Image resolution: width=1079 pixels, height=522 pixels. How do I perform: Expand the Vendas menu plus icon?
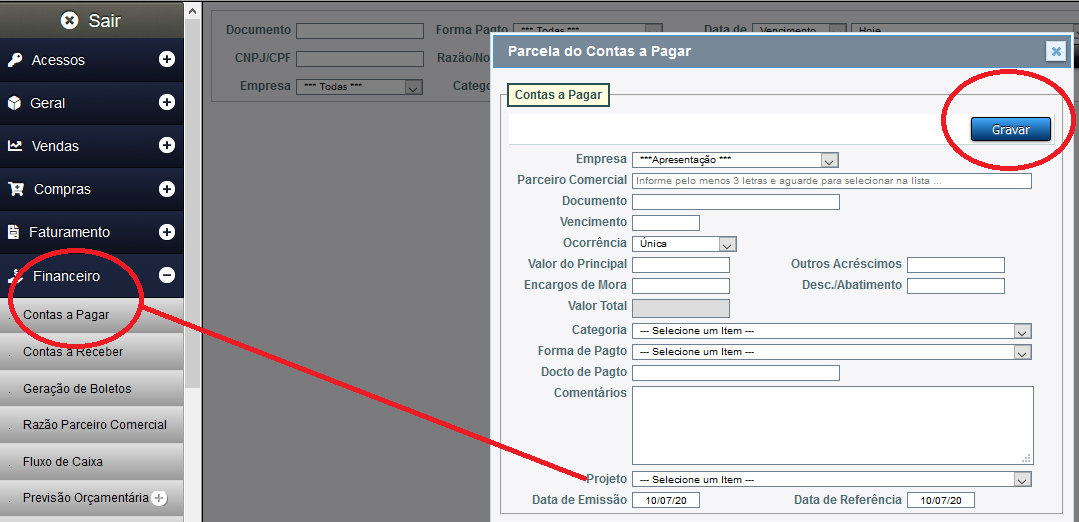pos(167,146)
